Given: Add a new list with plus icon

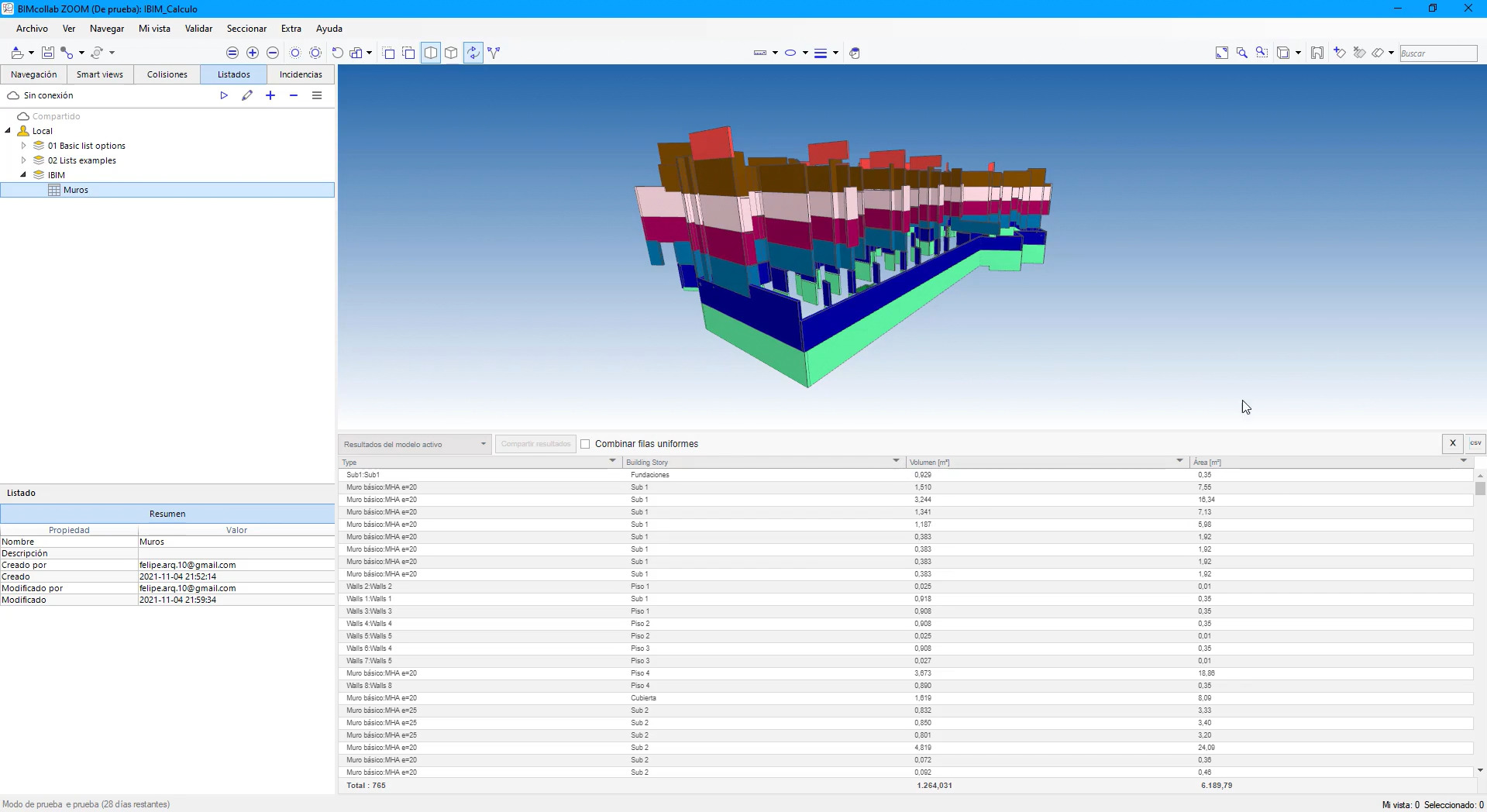Looking at the screenshot, I should [x=270, y=95].
